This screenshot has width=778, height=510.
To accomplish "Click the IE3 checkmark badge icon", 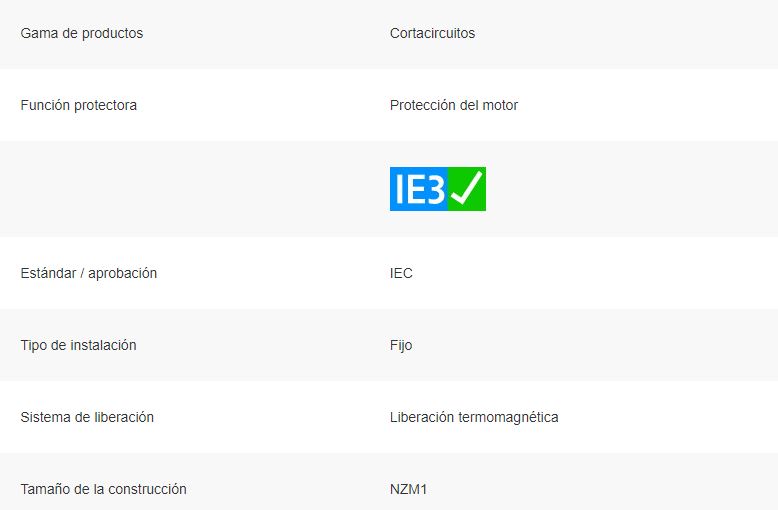I will (x=438, y=189).
